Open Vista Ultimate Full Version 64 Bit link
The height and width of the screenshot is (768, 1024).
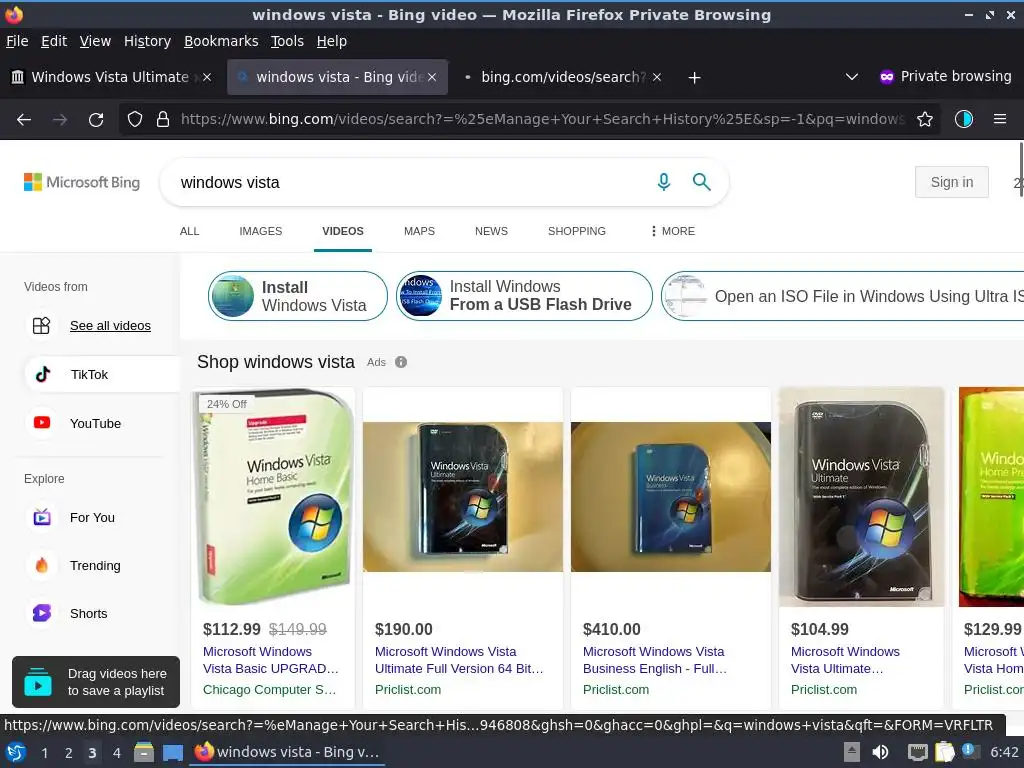point(459,660)
